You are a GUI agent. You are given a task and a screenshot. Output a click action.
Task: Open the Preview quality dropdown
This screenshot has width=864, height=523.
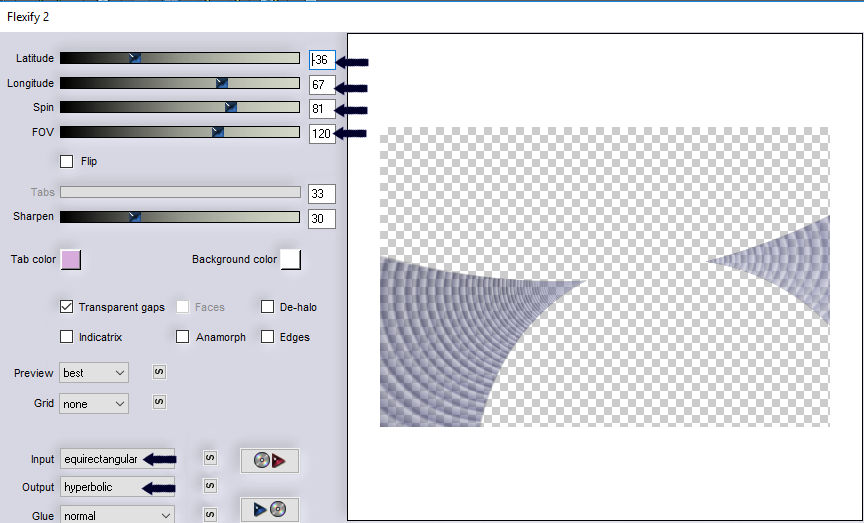click(x=94, y=373)
